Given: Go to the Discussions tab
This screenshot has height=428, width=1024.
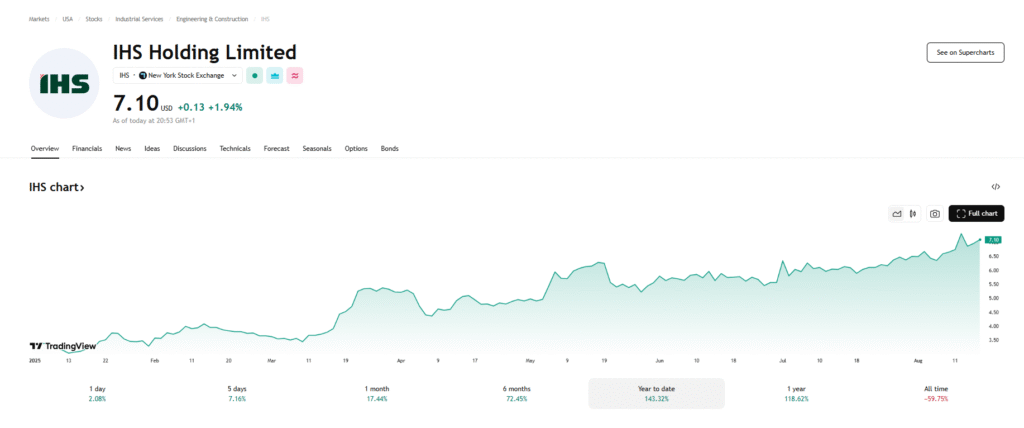Looking at the screenshot, I should [x=189, y=148].
